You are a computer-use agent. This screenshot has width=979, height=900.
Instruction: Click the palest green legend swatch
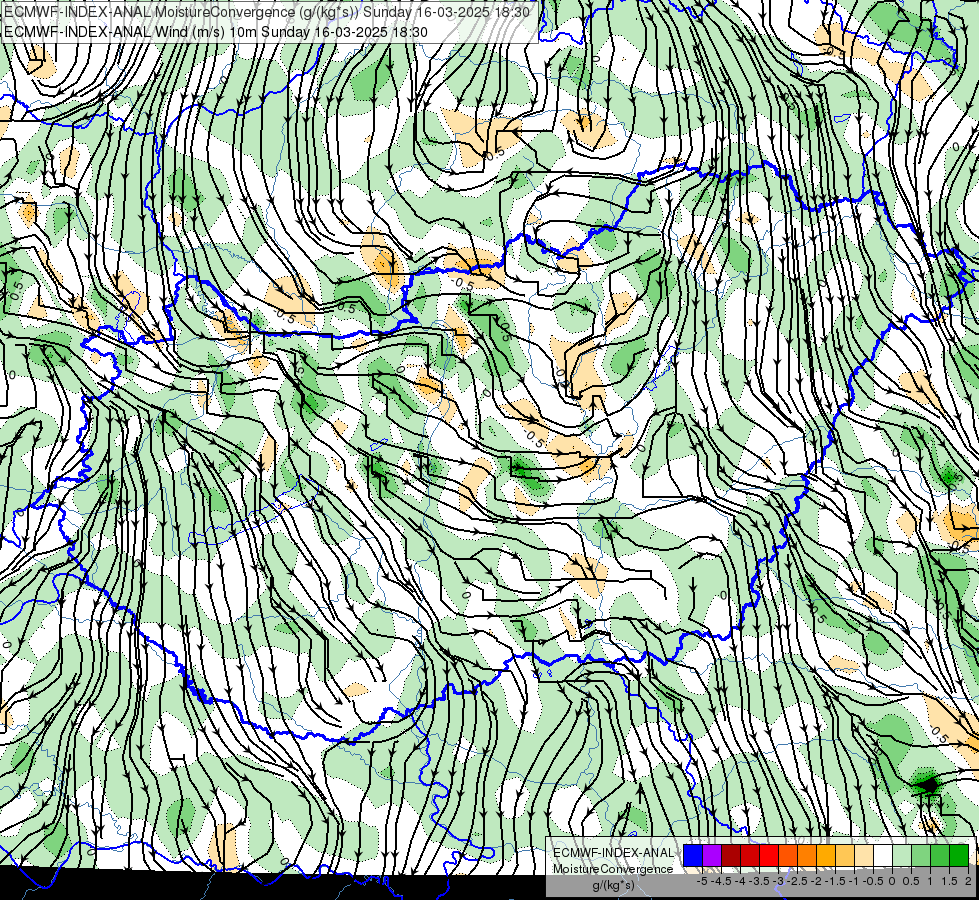coord(902,855)
